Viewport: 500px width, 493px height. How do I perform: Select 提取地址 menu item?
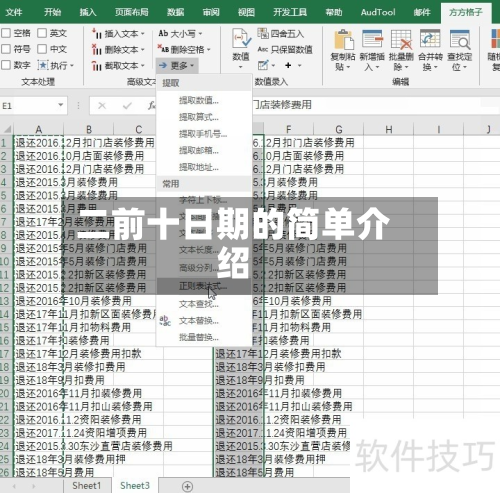[x=203, y=167]
